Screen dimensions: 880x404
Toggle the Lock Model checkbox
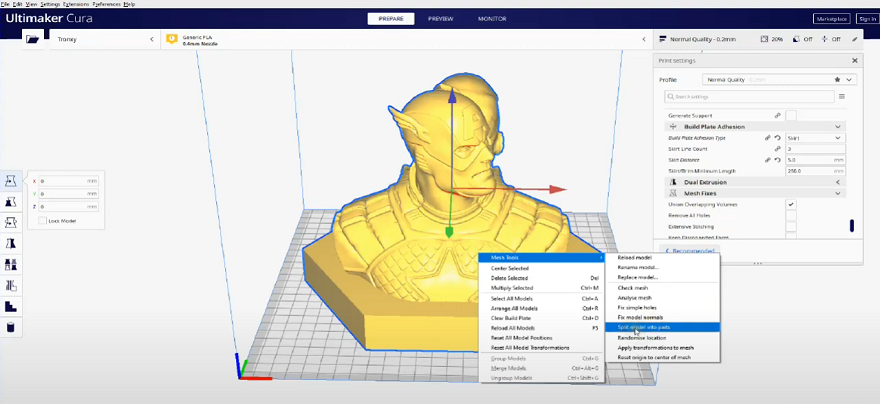coord(42,221)
